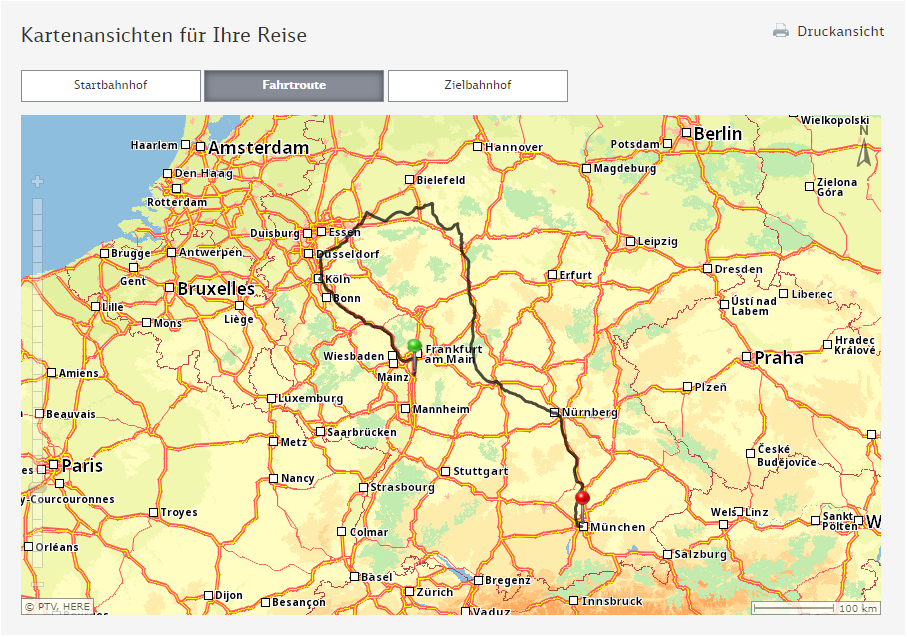Click the printer icon next to Druckansicht
The height and width of the screenshot is (637, 907).
click(781, 31)
